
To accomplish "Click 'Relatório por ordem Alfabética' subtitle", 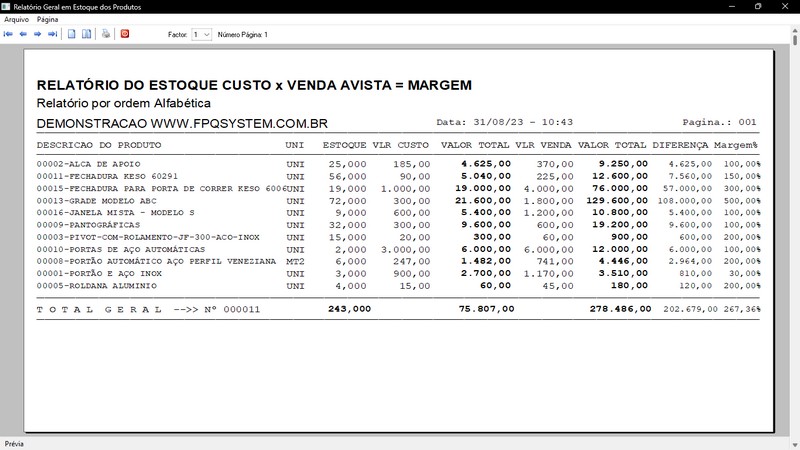I will click(123, 103).
